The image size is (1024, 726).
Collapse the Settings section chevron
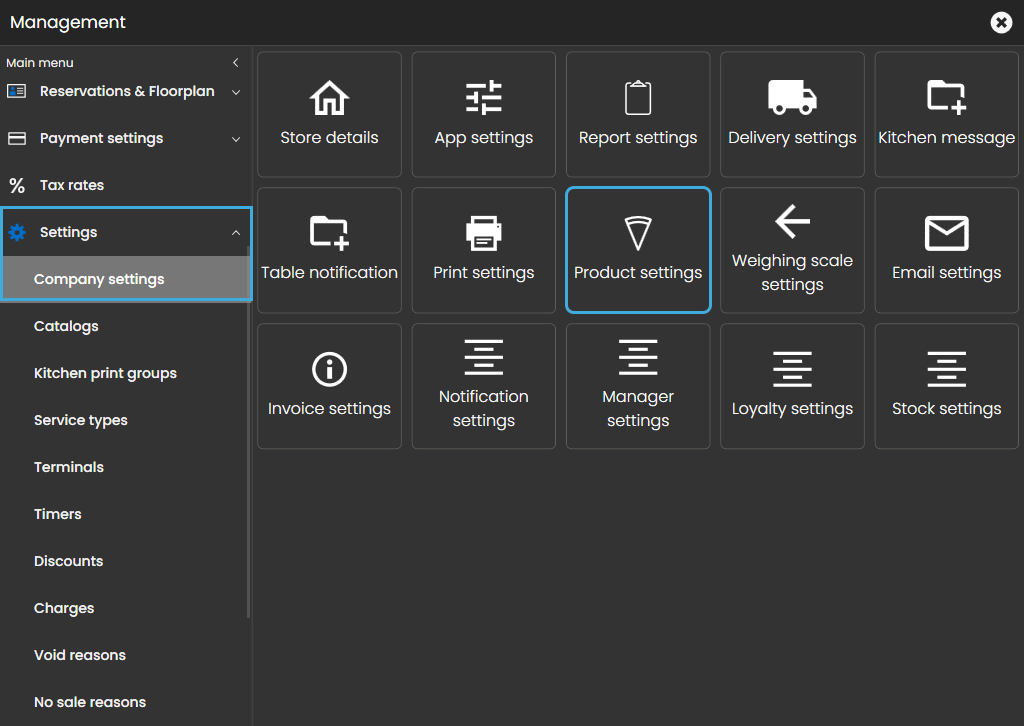236,233
